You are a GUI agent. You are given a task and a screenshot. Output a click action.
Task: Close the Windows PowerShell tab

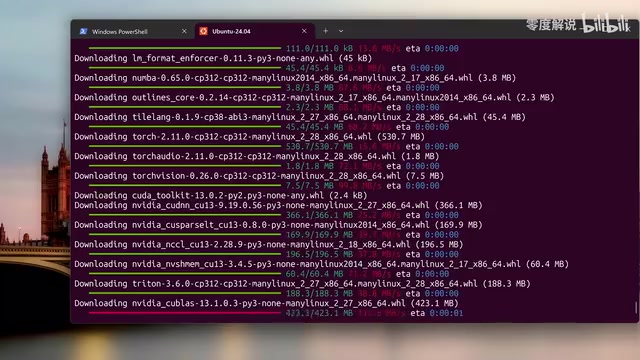(184, 31)
